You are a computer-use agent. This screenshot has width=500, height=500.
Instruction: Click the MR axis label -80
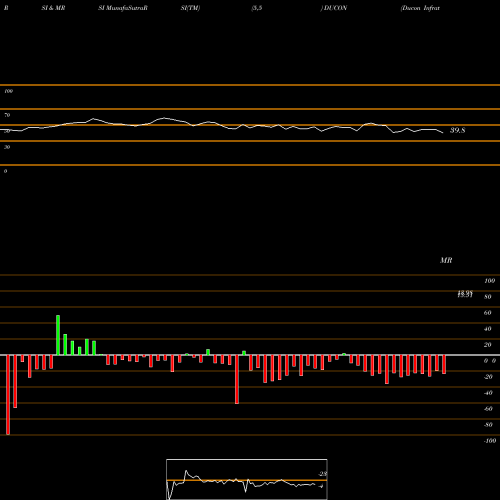488,425
